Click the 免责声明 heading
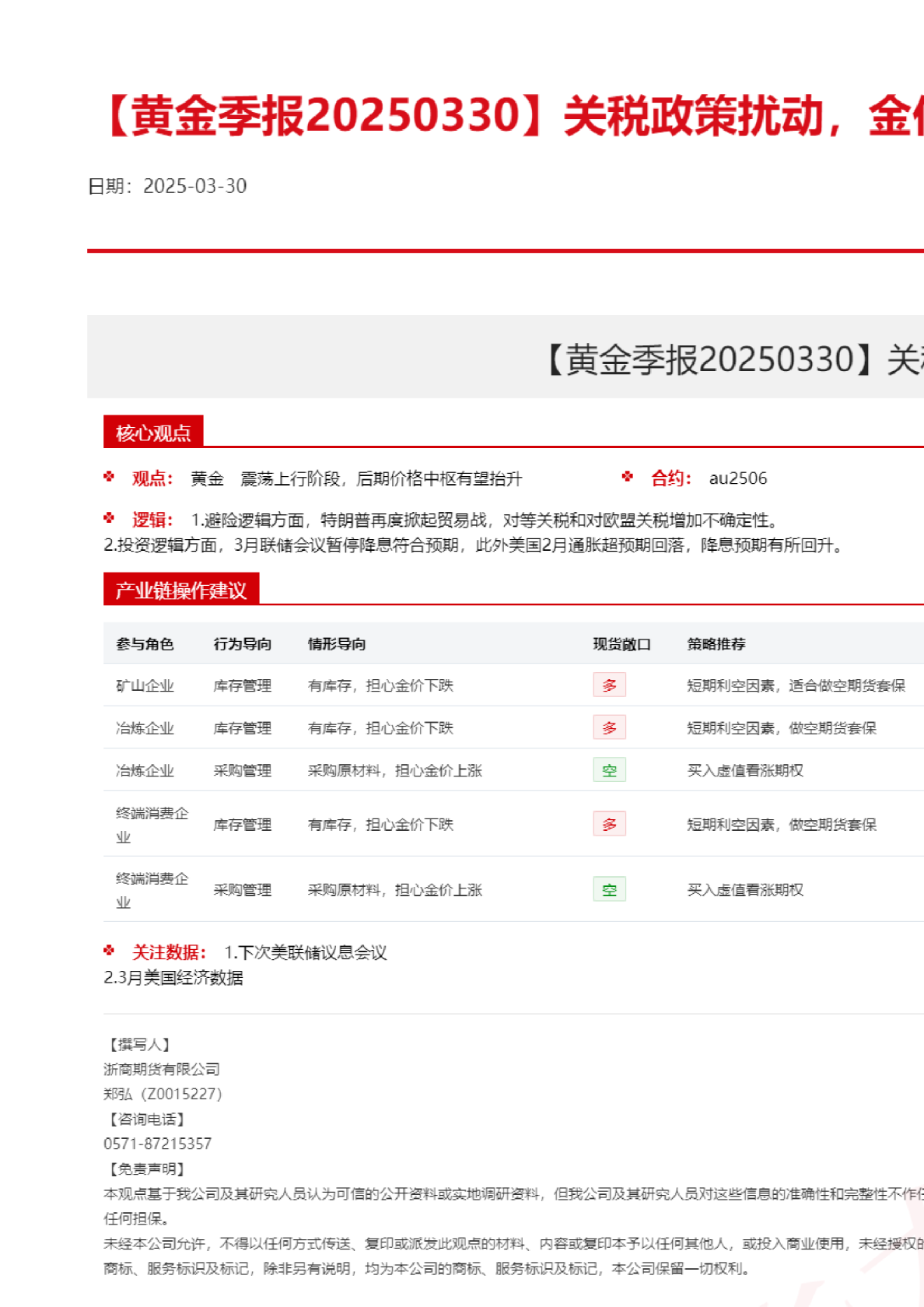Screen dimensions: 924x1307 pos(144,1169)
